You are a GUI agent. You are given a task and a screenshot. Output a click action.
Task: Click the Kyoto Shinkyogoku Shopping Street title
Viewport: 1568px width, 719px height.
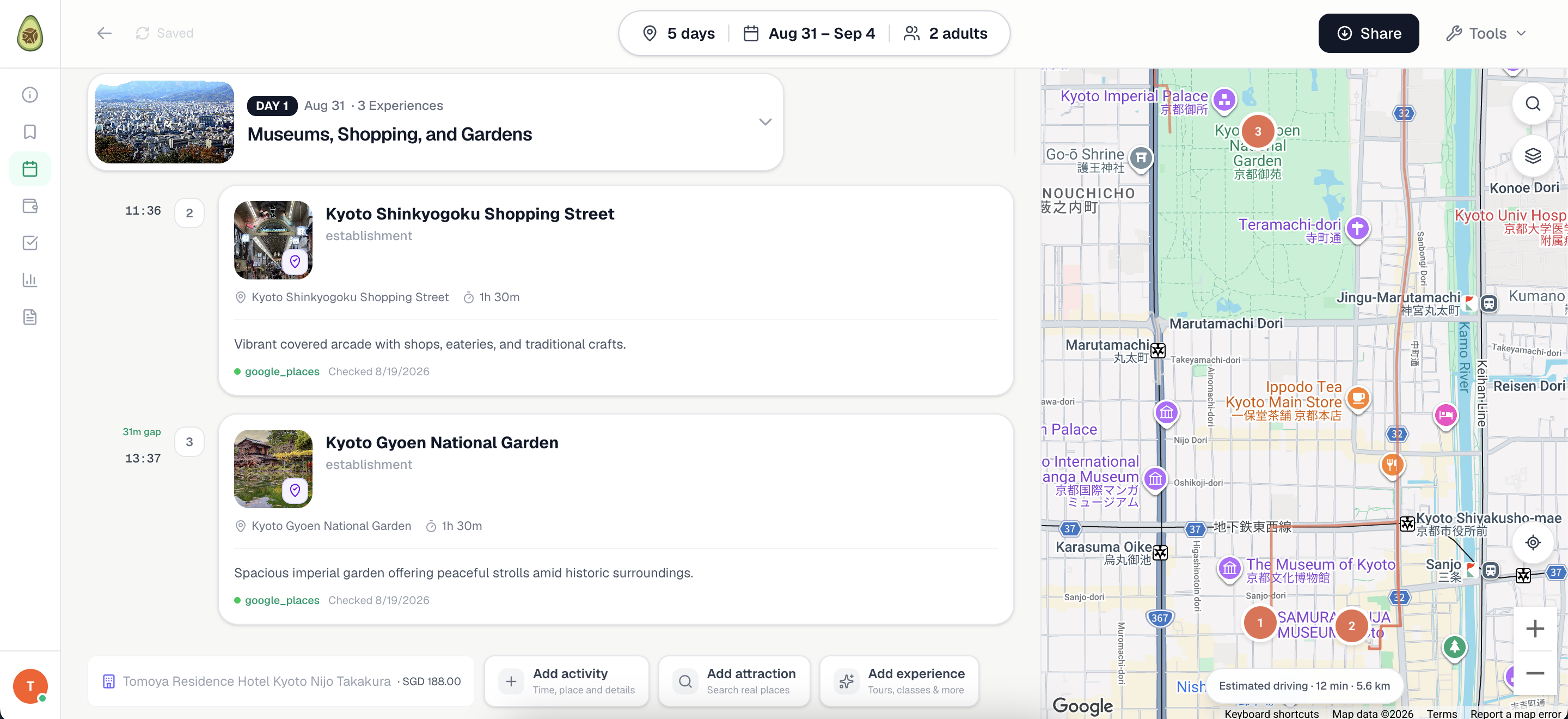470,214
